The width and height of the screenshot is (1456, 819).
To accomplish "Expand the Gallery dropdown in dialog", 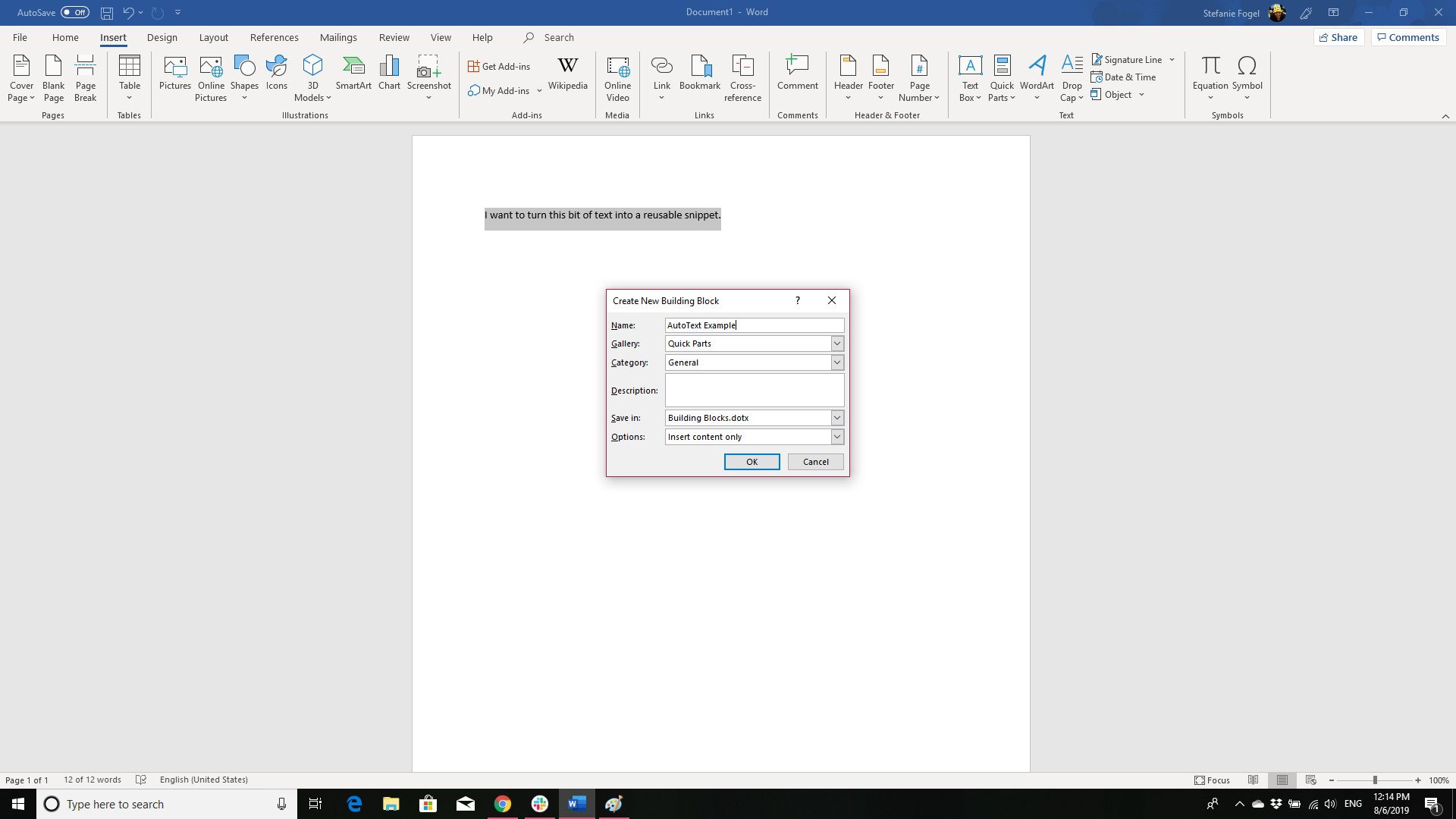I will pyautogui.click(x=837, y=343).
